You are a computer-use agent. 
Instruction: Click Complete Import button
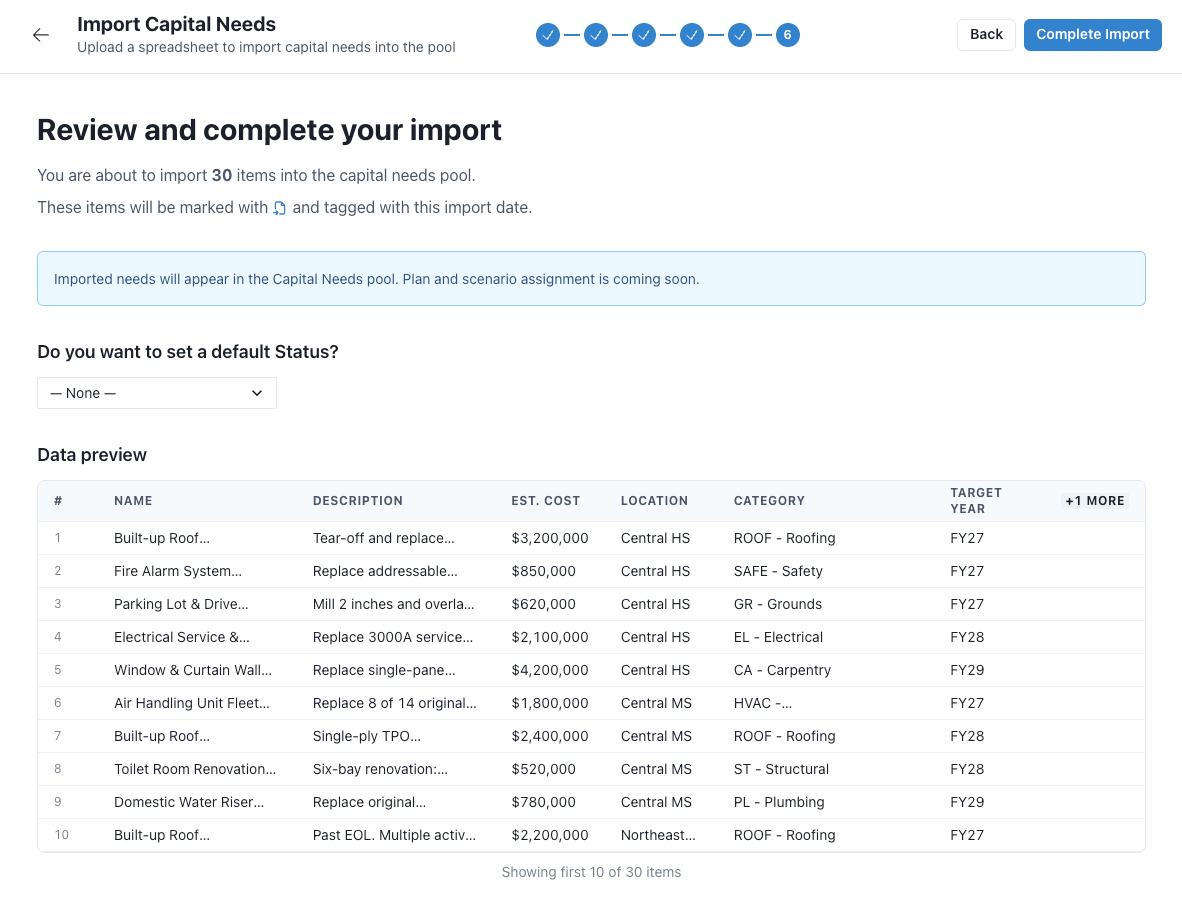click(x=1092, y=35)
